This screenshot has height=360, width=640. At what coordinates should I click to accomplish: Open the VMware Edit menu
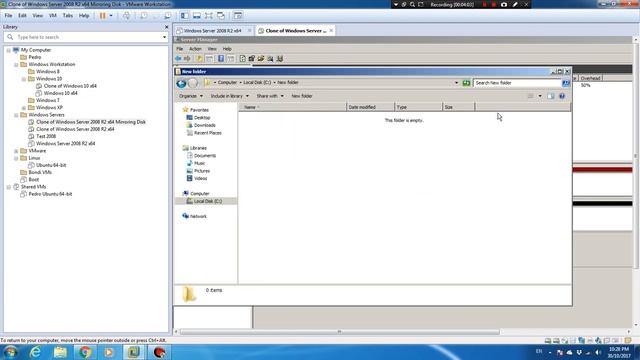click(x=22, y=16)
